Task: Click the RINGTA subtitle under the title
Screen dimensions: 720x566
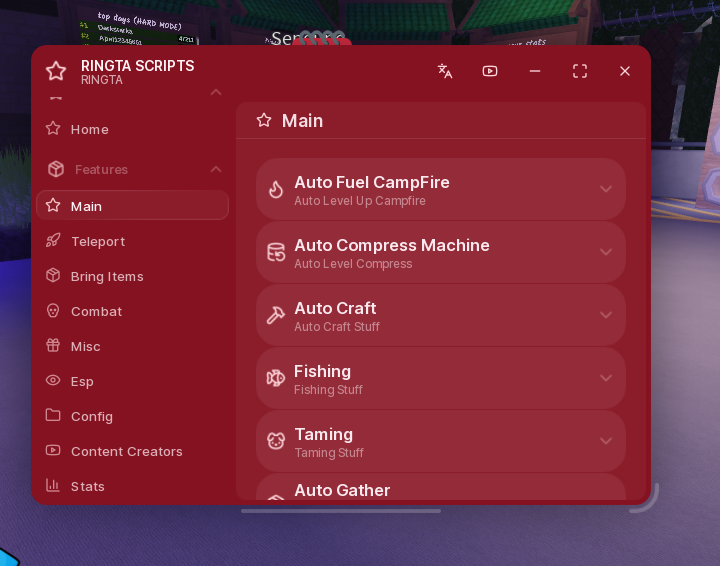Action: 102,80
